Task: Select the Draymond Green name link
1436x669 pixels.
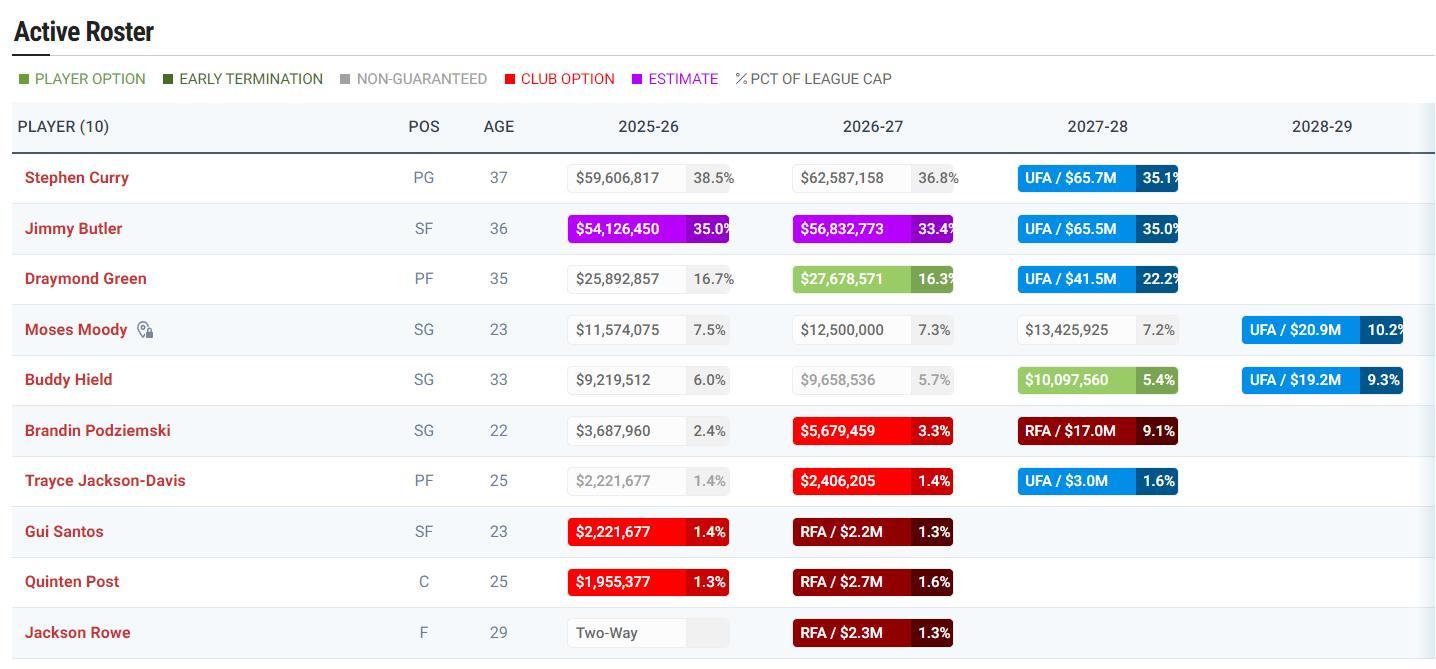Action: (85, 279)
